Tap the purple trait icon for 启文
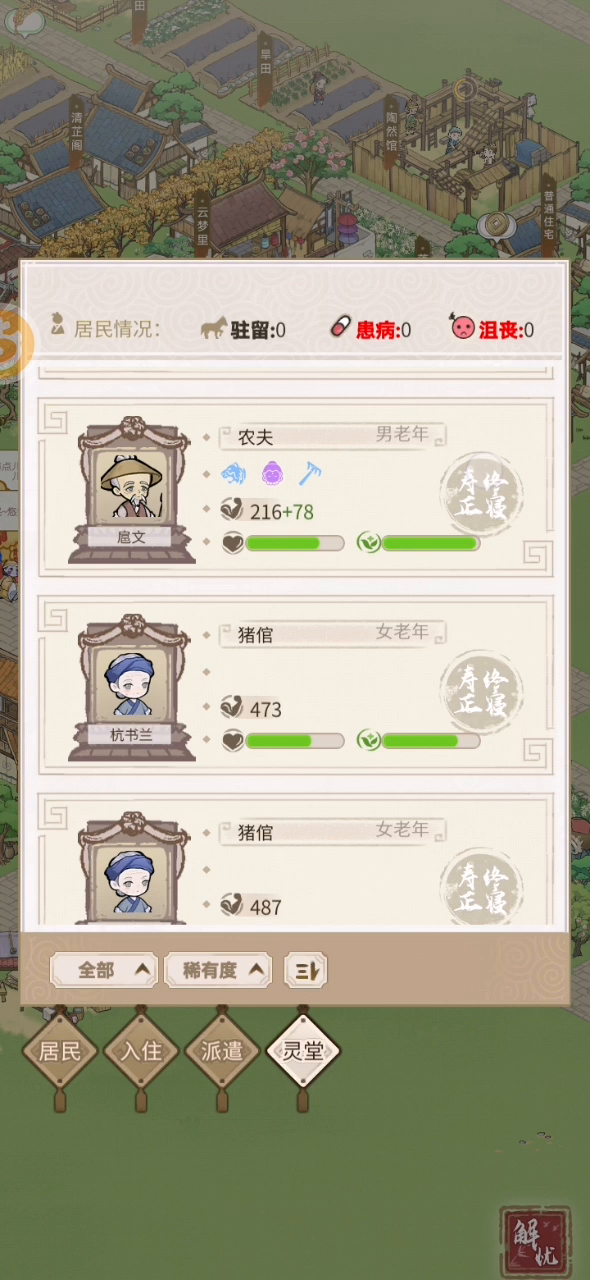This screenshot has width=590, height=1280. (x=272, y=473)
